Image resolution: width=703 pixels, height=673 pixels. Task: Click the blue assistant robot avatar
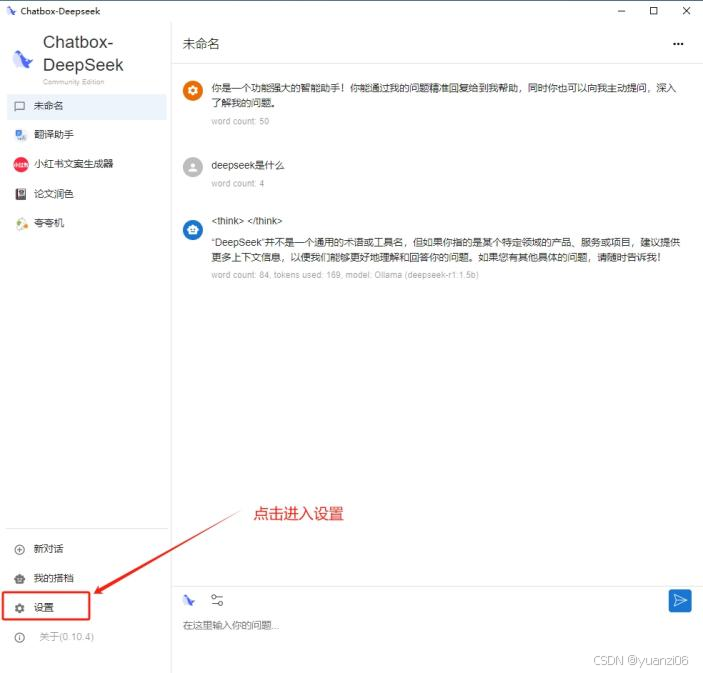tap(193, 230)
